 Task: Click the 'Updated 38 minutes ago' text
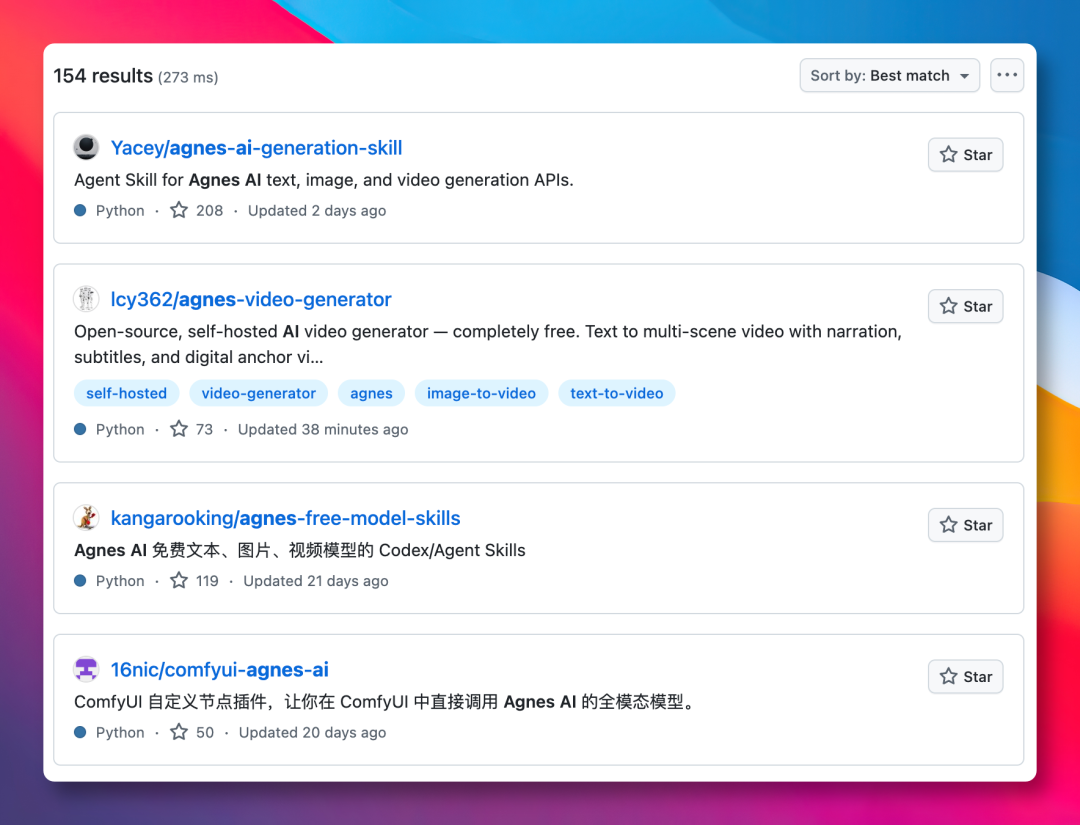point(323,430)
